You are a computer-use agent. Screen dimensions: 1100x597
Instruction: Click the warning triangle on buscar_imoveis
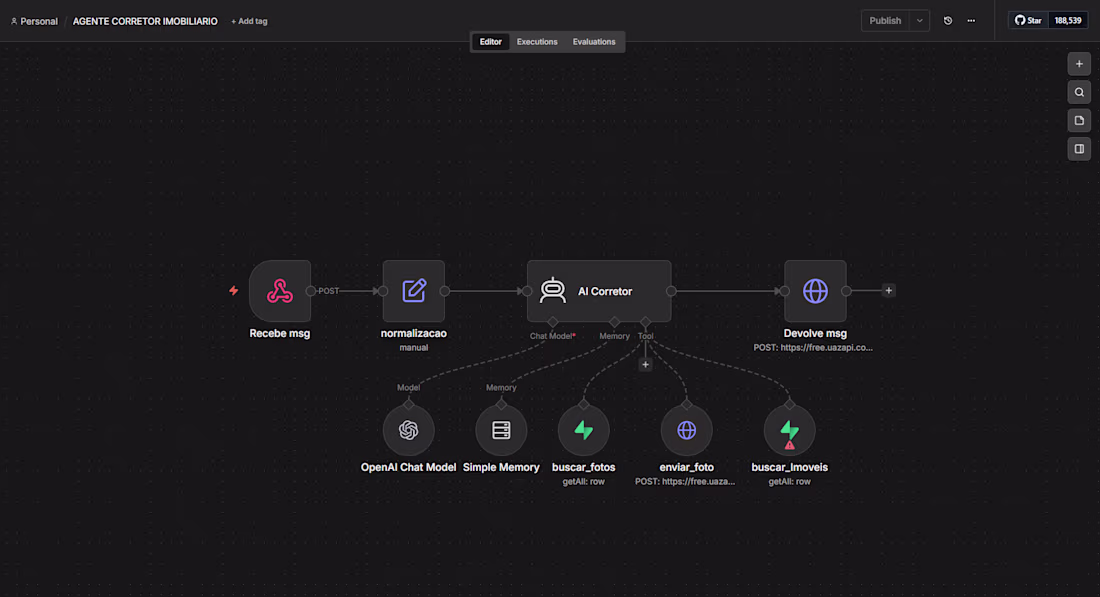coord(790,445)
